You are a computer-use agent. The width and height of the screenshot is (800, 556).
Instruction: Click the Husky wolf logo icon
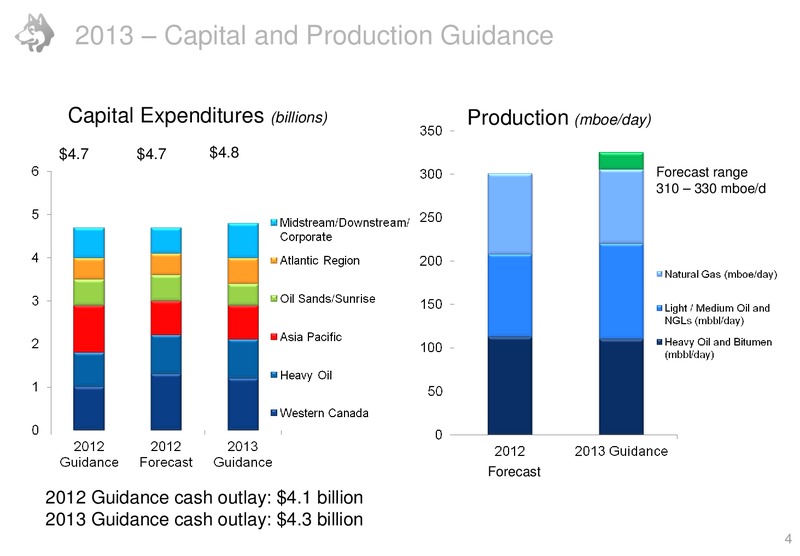(35, 33)
